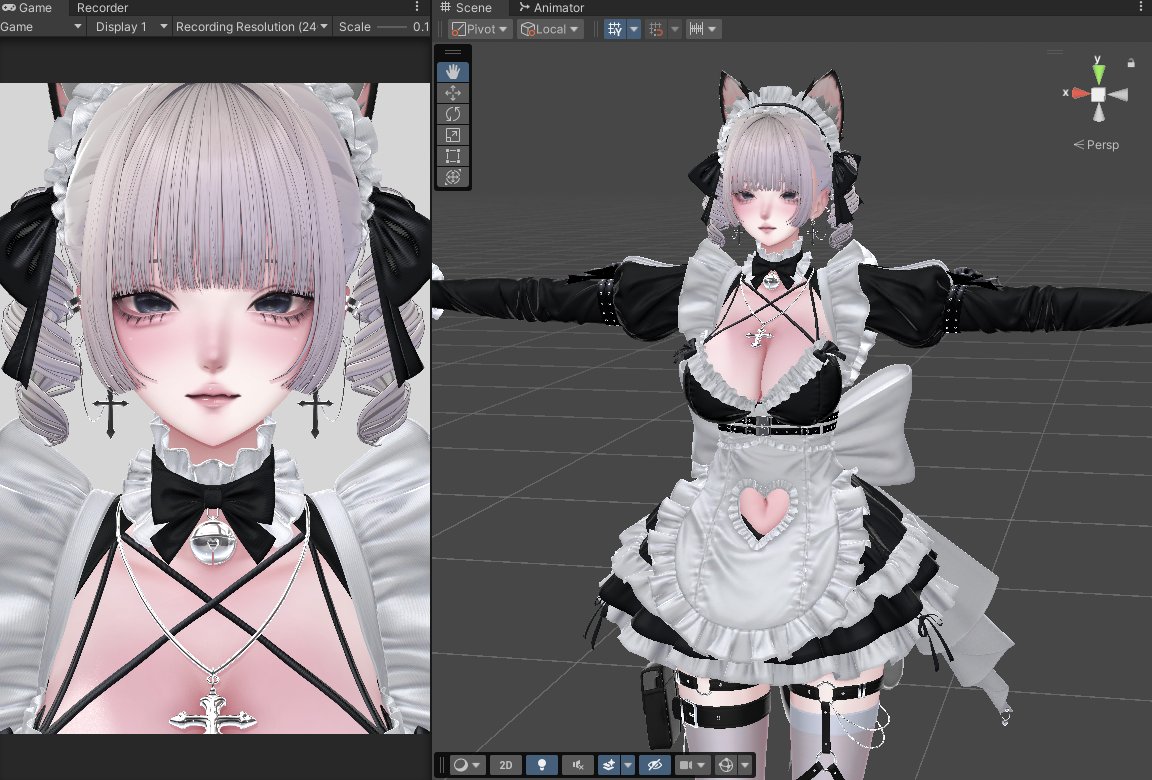Expand grid visibility options arrow
The width and height of the screenshot is (1152, 780).
633,29
